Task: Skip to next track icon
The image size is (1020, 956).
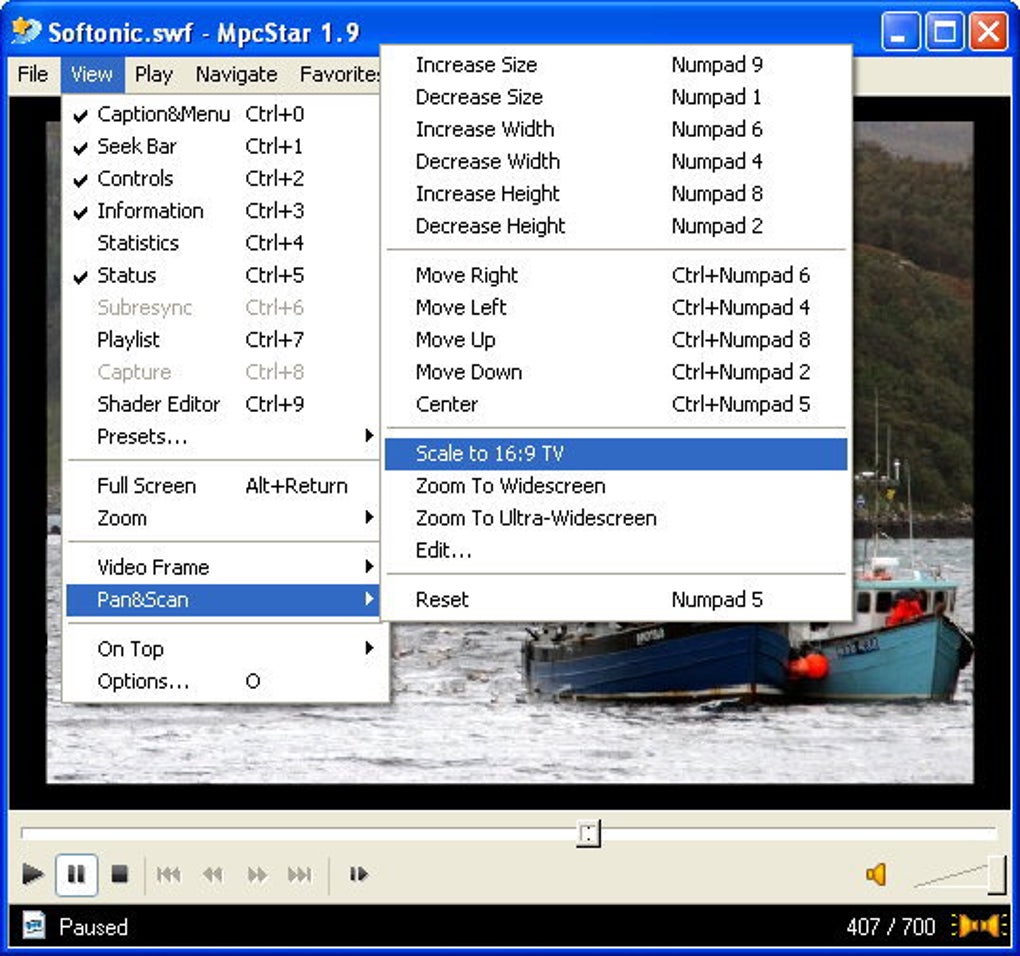Action: click(300, 875)
